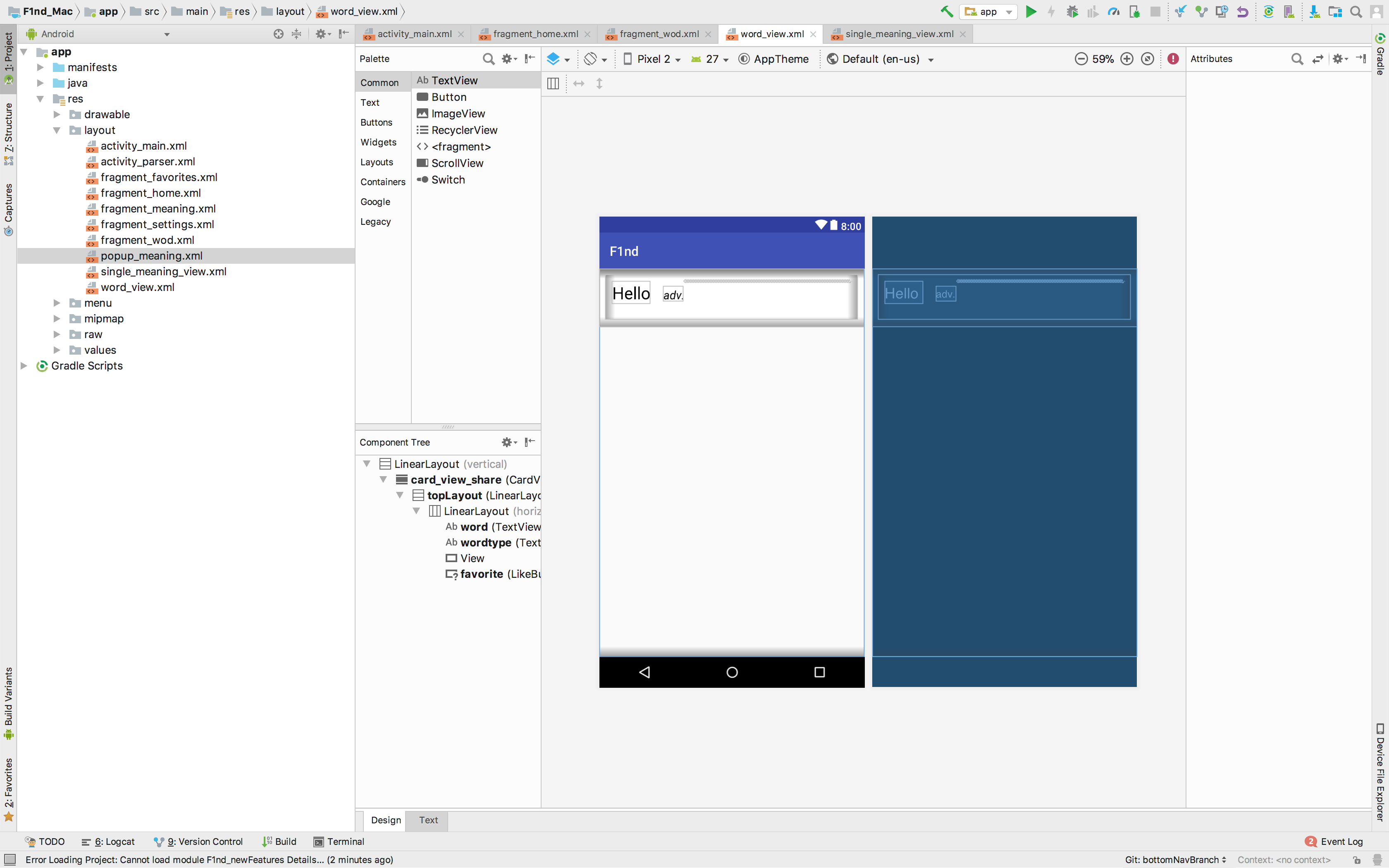Show the red layout warnings and errors icon
Viewport: 1389px width, 868px height.
pos(1173,59)
